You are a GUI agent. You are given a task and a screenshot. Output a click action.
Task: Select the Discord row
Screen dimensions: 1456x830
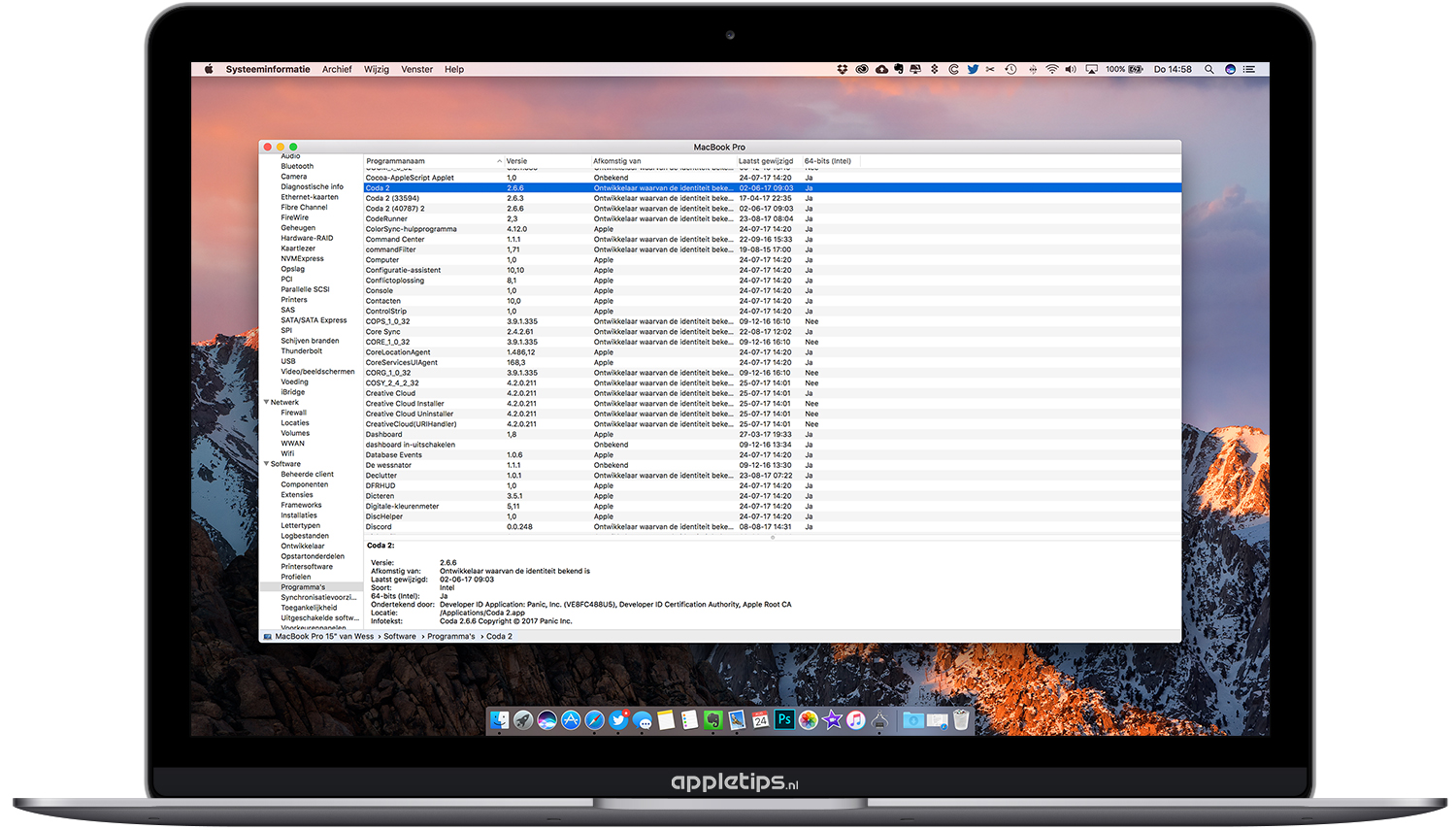[773, 527]
